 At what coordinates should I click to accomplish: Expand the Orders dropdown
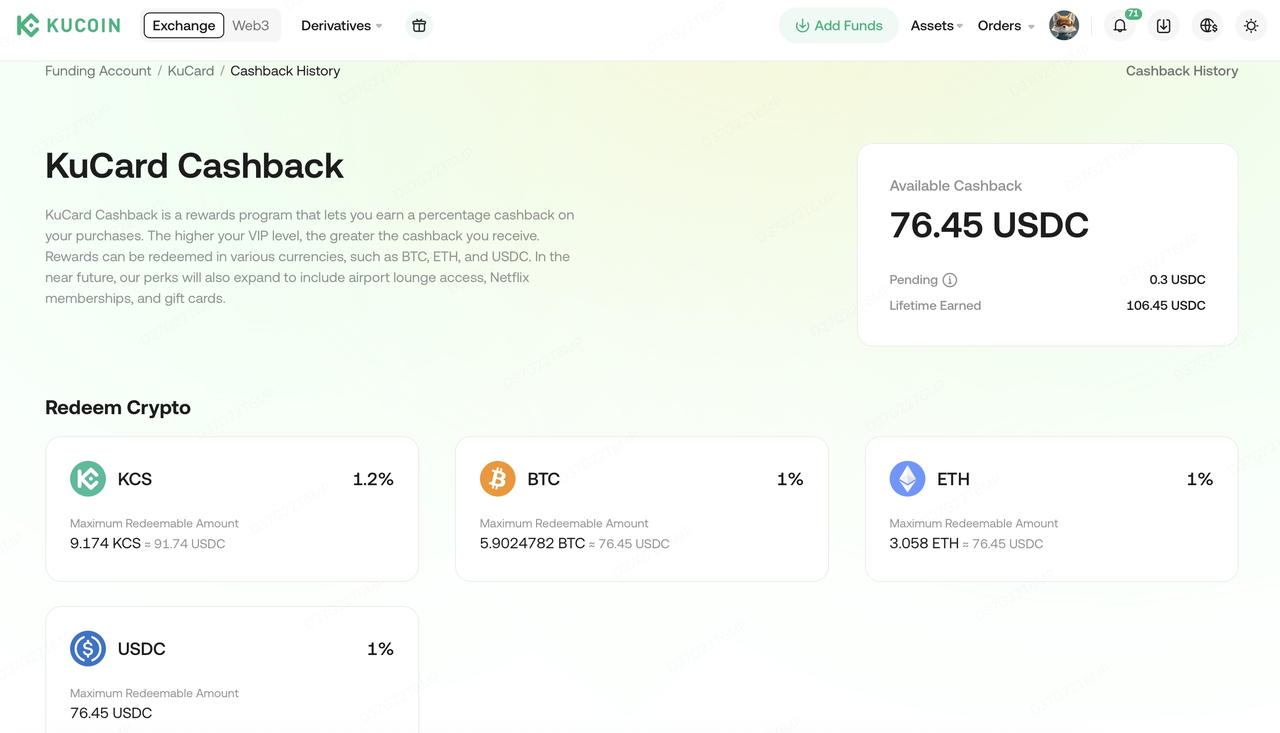click(x=1005, y=26)
